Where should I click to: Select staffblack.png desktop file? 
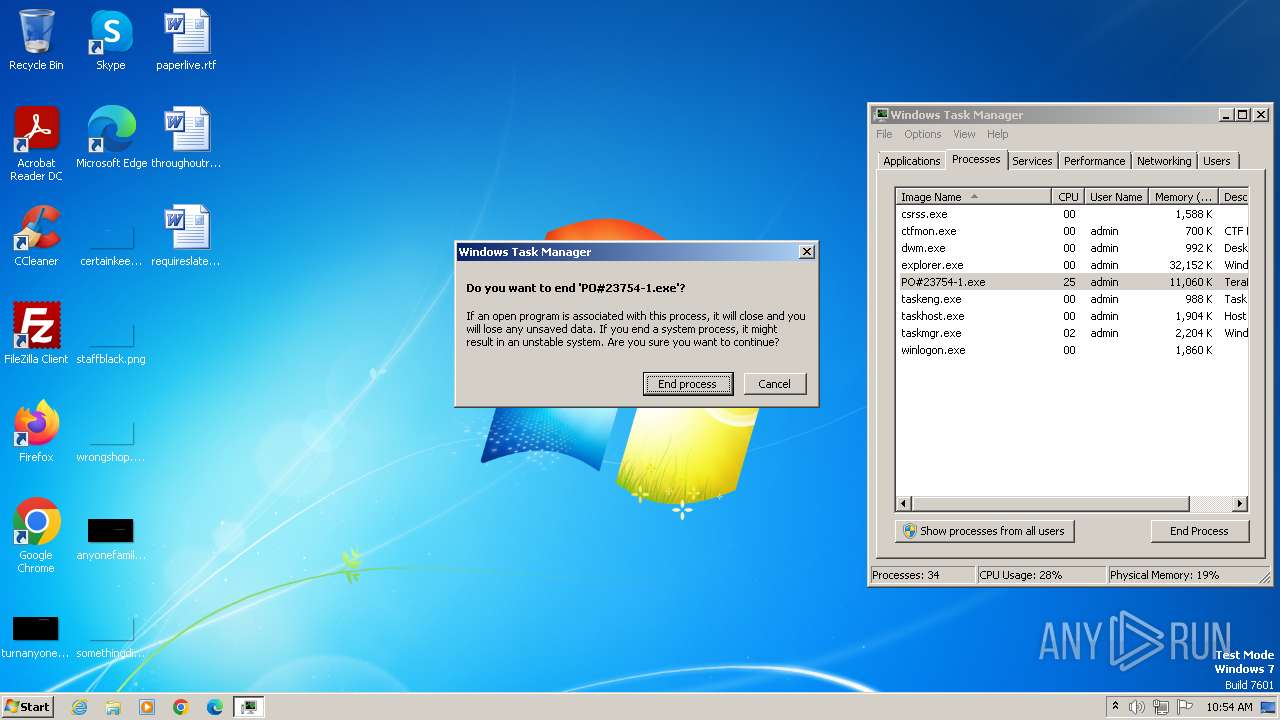[x=111, y=343]
